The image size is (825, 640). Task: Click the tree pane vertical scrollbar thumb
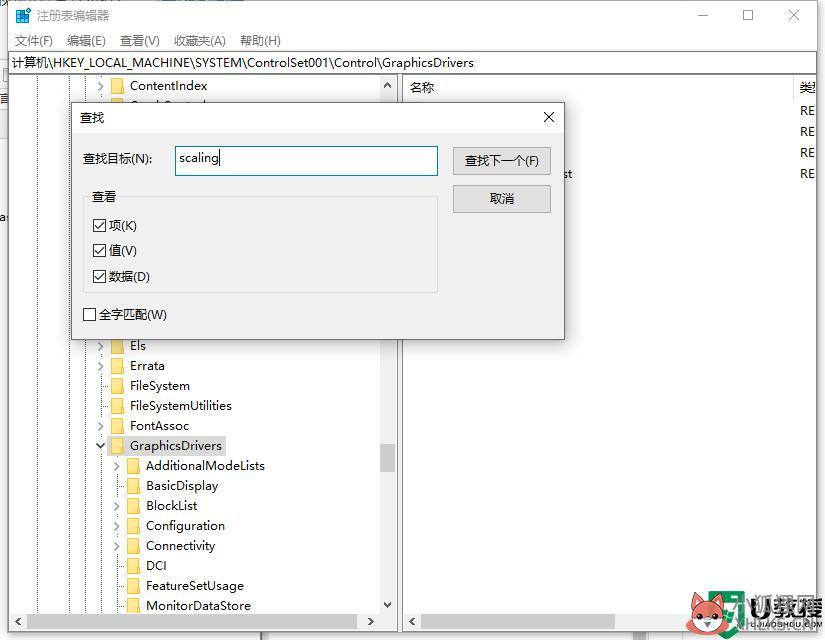388,458
